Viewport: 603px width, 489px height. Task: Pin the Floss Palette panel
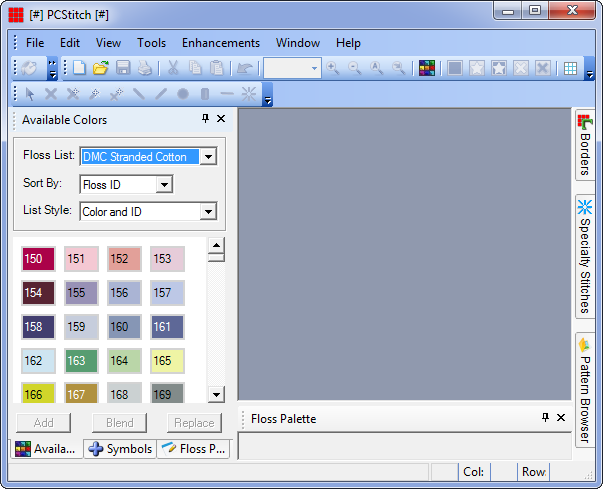coord(545,417)
